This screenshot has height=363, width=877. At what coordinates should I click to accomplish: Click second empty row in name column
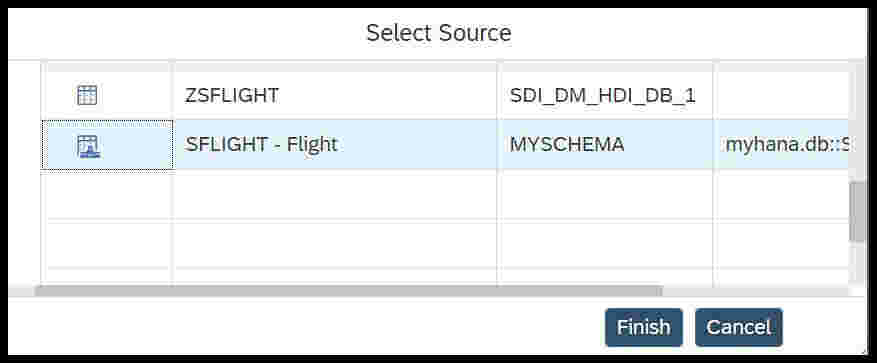pyautogui.click(x=335, y=243)
